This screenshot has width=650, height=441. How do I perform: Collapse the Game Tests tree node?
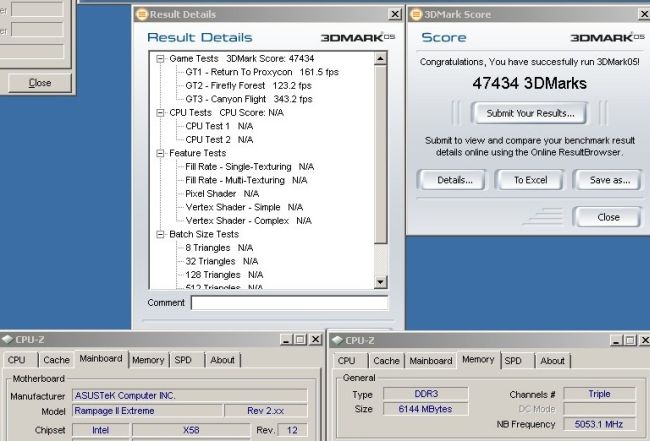160,59
